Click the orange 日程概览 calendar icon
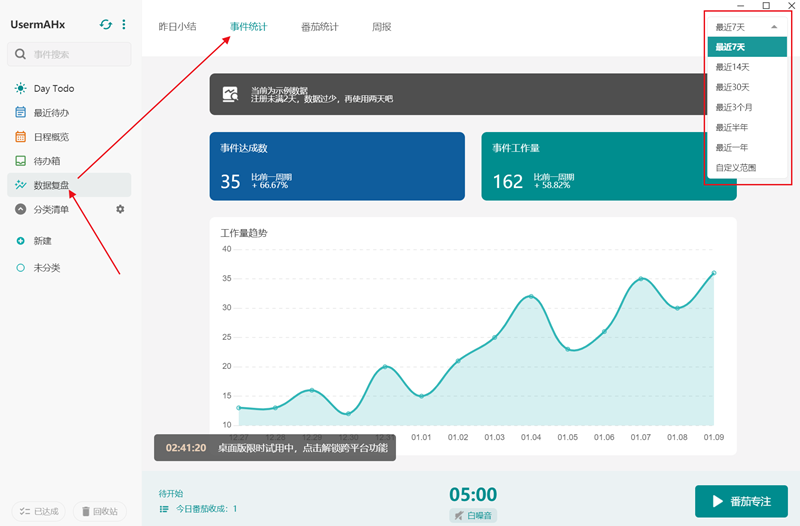Screen dimensions: 800x526 click(x=20, y=136)
